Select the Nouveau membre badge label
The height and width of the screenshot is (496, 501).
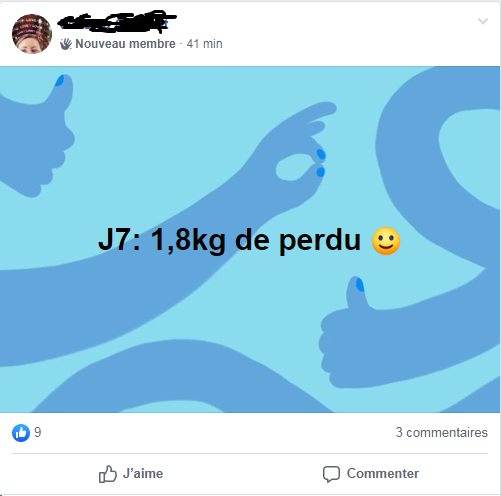tap(125, 44)
